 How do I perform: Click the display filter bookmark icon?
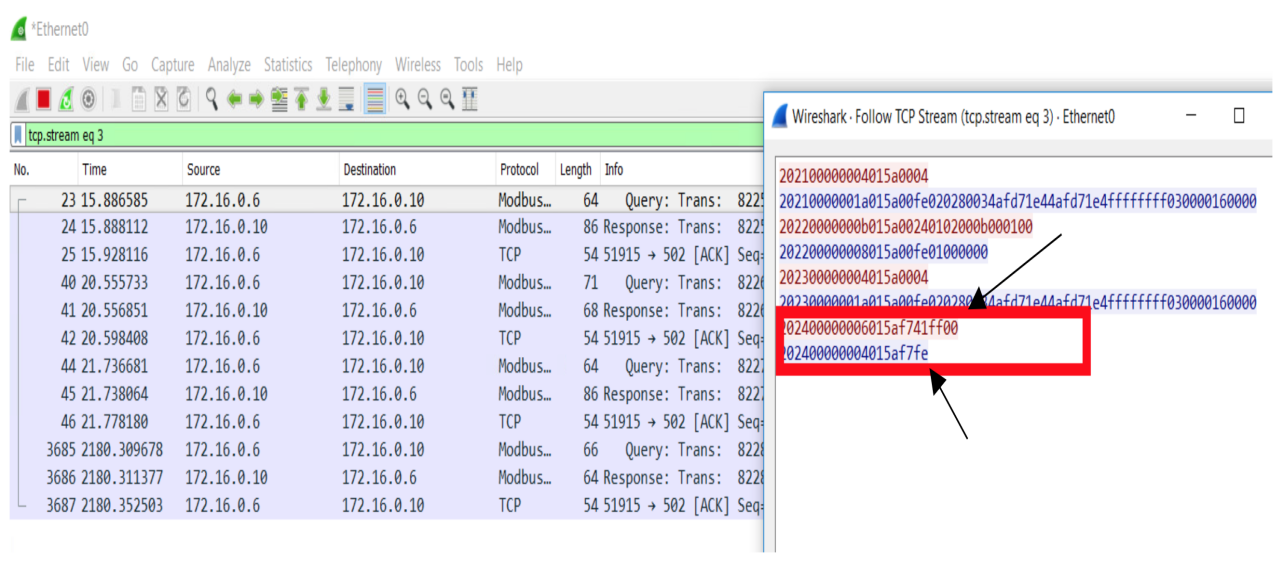coord(18,134)
